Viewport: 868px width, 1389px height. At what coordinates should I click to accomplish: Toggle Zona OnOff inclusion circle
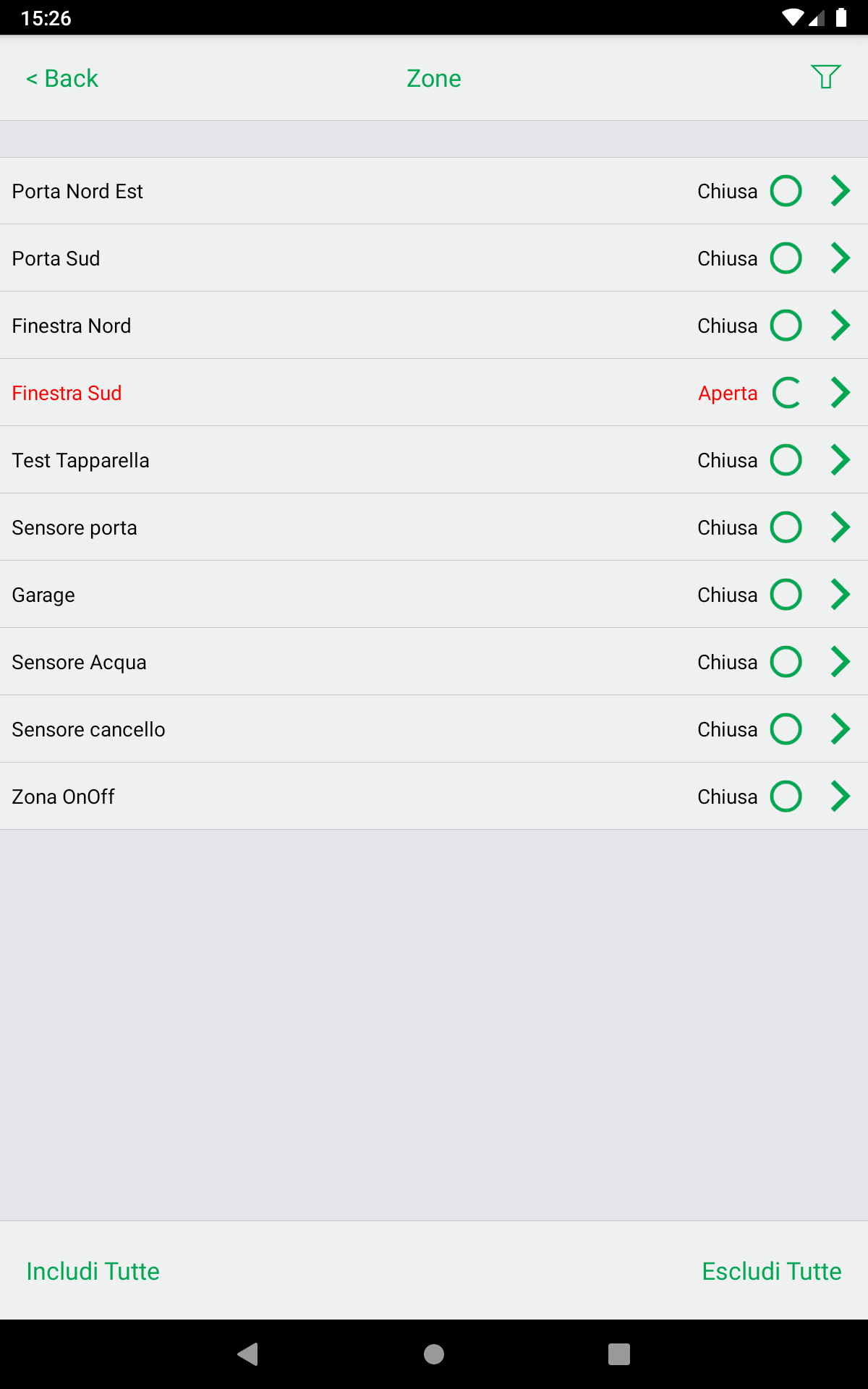[786, 797]
